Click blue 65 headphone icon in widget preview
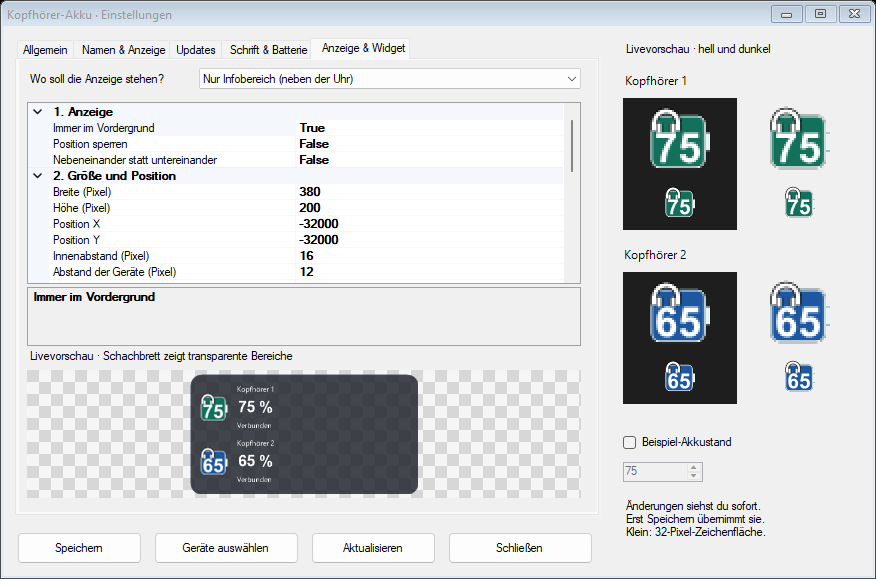 pyautogui.click(x=213, y=462)
